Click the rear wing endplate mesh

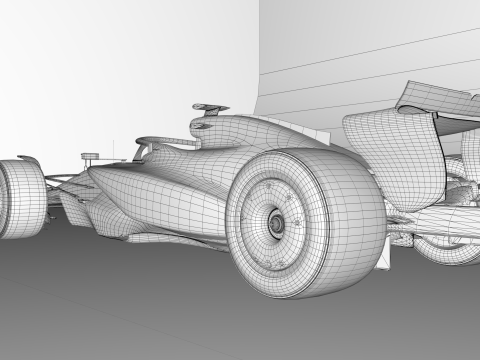[x=397, y=160]
